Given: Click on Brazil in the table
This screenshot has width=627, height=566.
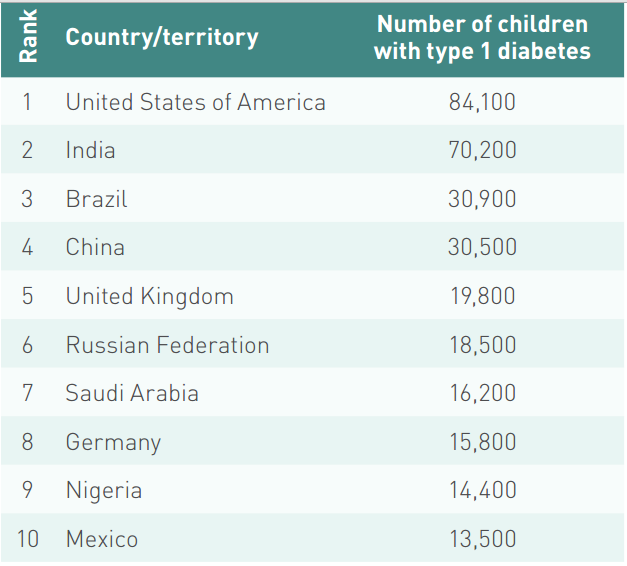Looking at the screenshot, I should click(x=96, y=199).
